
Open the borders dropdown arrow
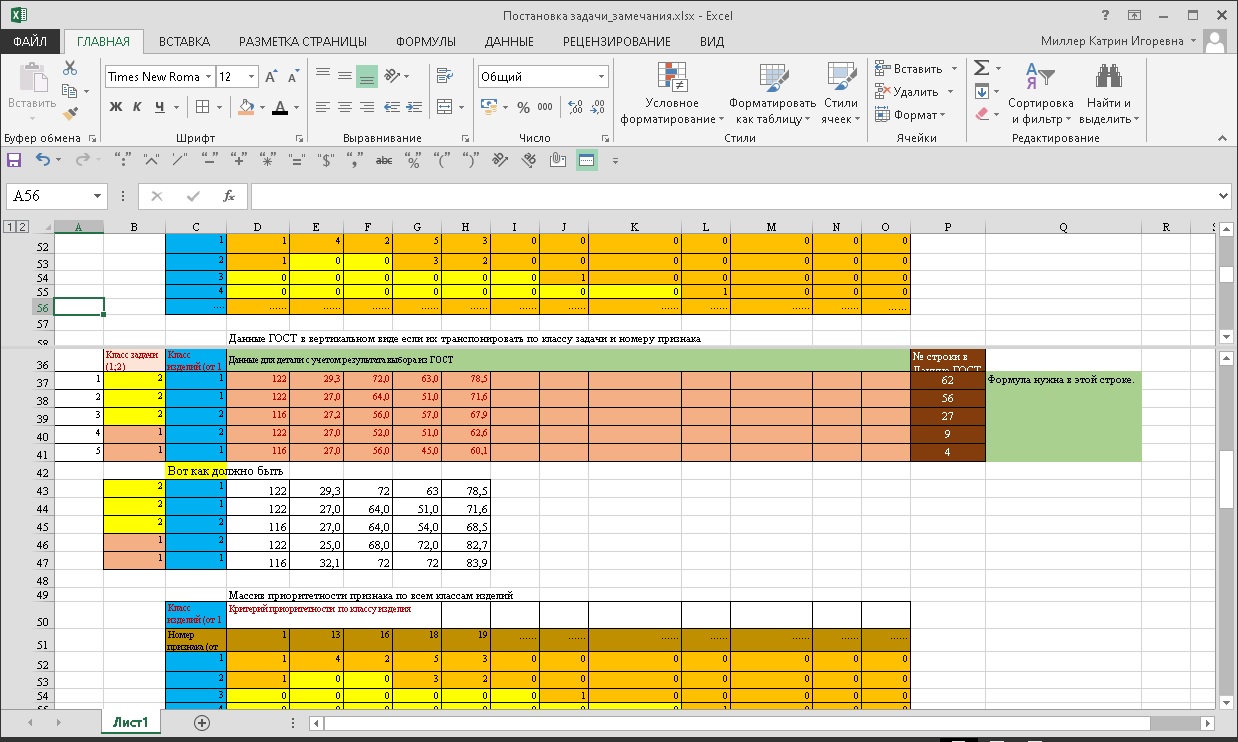click(219, 107)
